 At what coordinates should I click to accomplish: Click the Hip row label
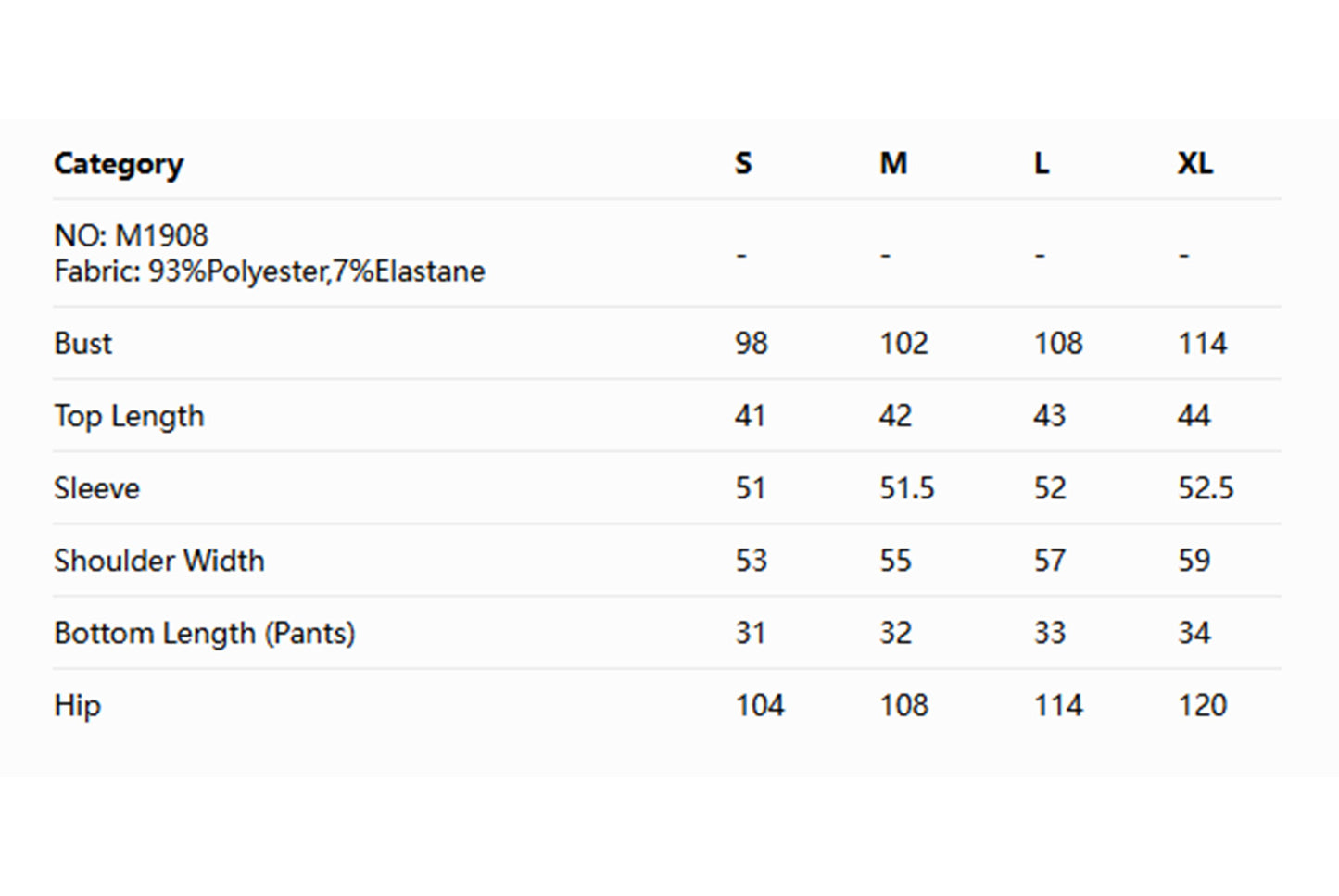point(77,705)
